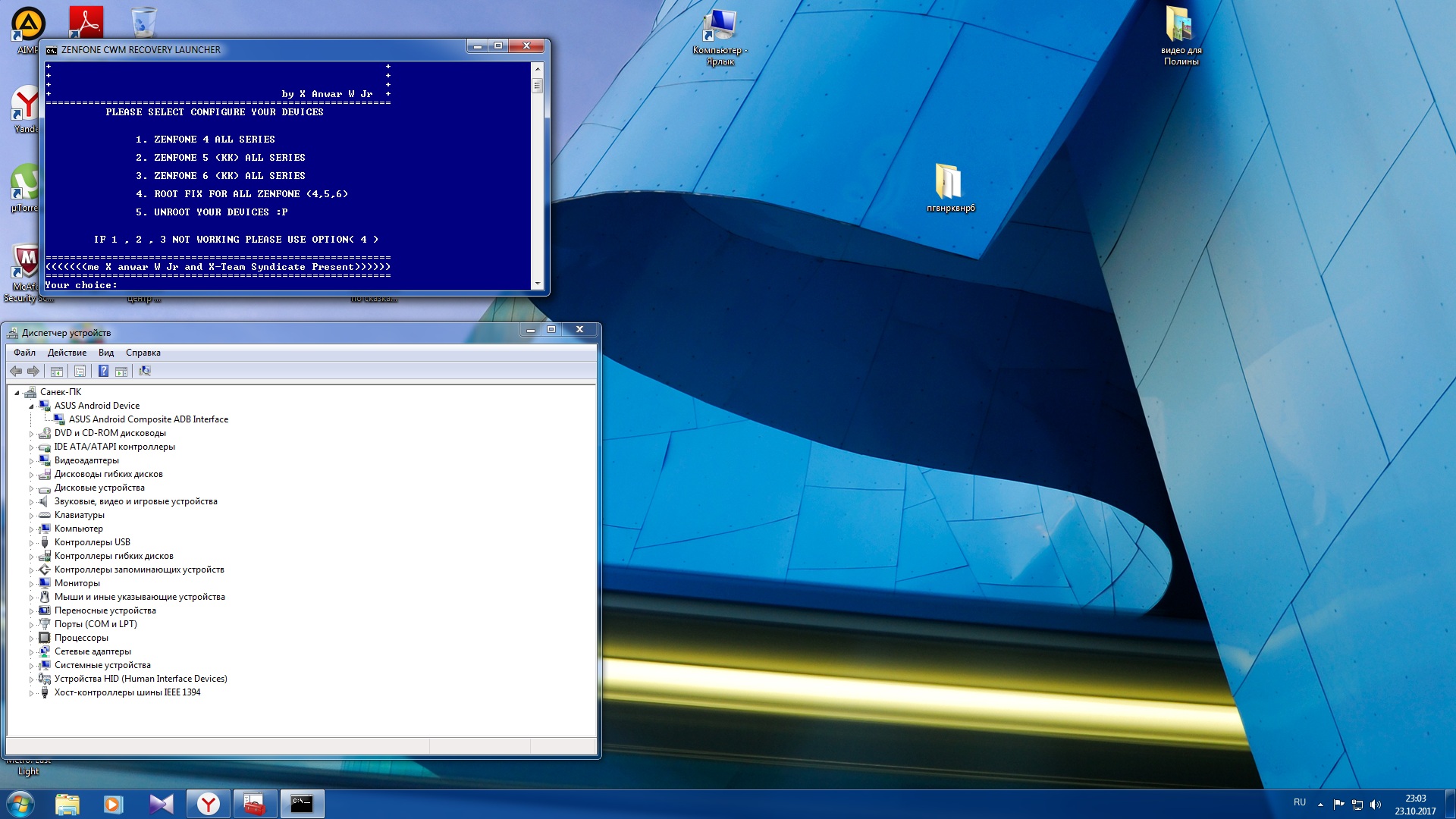Viewport: 1456px width, 819px height.
Task: Collapse ASUS Android Device node
Action: tap(32, 406)
